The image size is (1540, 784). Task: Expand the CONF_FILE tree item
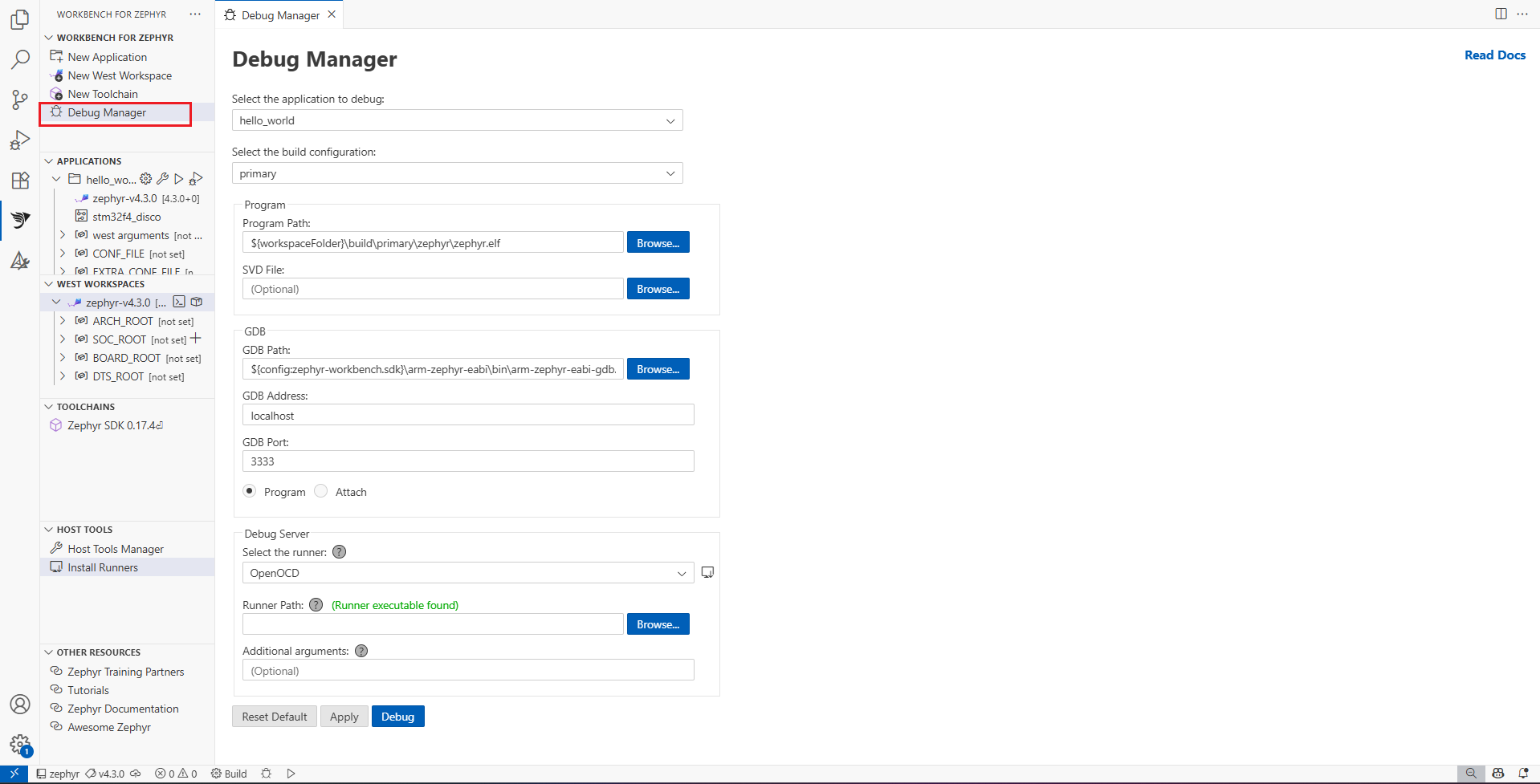point(63,253)
